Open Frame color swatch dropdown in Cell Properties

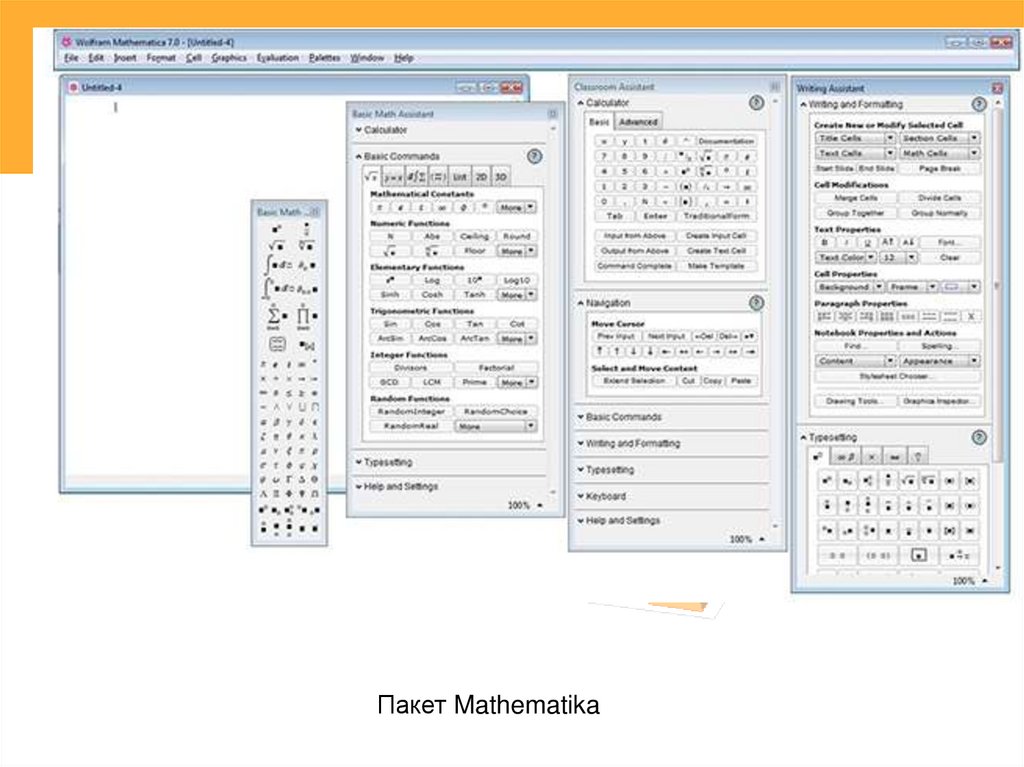961,287
